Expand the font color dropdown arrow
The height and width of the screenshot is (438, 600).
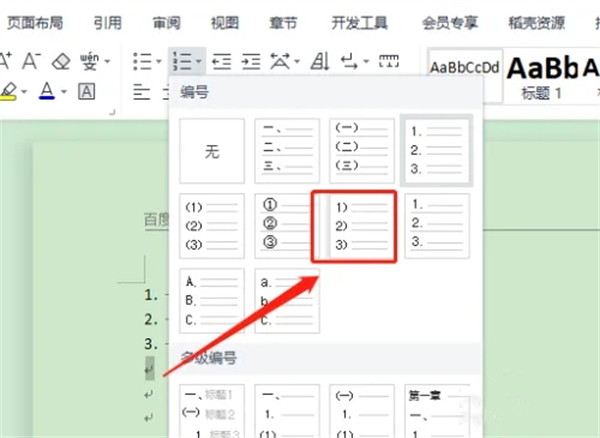click(x=64, y=92)
